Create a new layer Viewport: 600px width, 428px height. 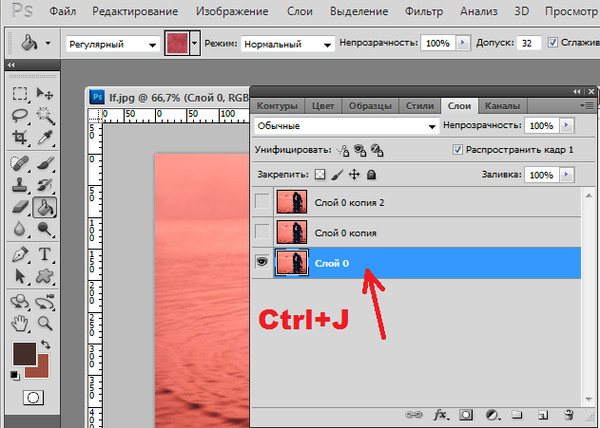[x=543, y=415]
